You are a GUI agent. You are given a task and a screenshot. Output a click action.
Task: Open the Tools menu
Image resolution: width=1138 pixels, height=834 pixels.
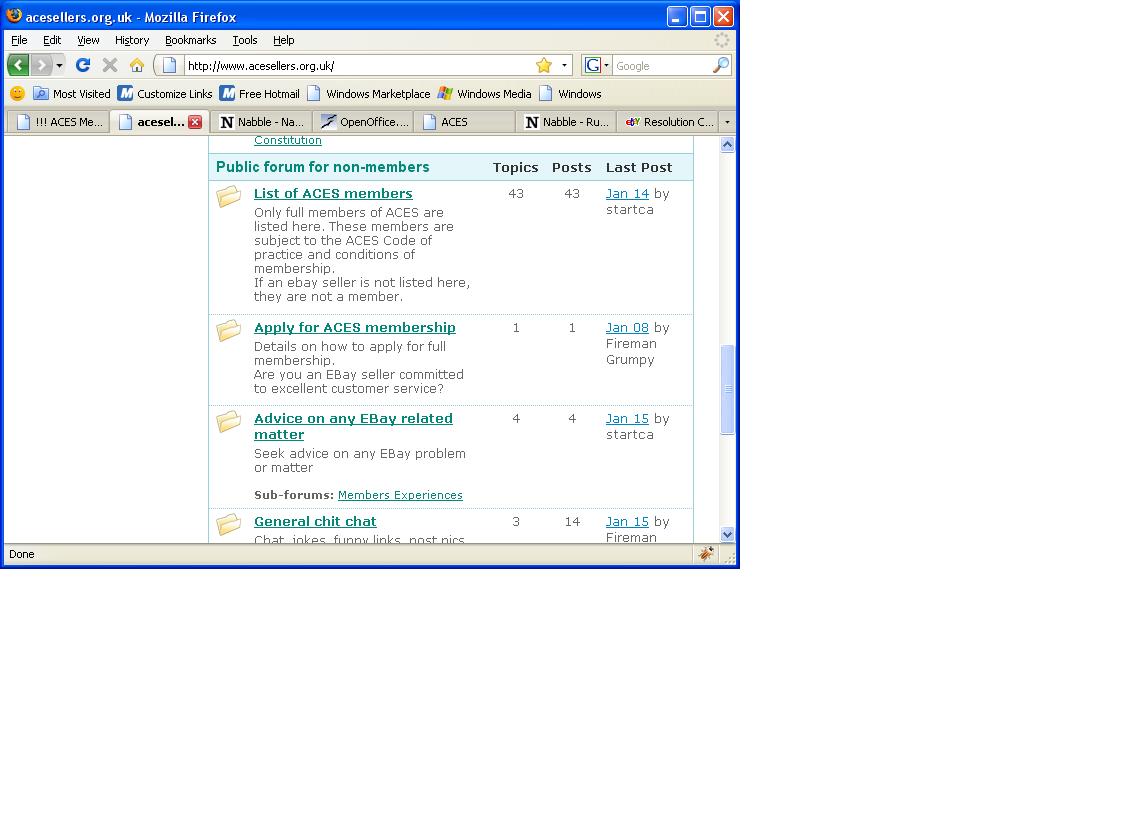tap(245, 40)
